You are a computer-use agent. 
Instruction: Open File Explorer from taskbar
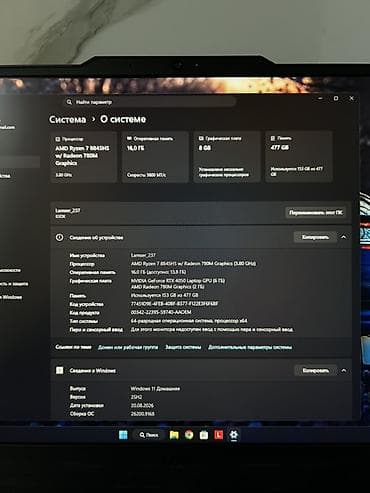[174, 435]
